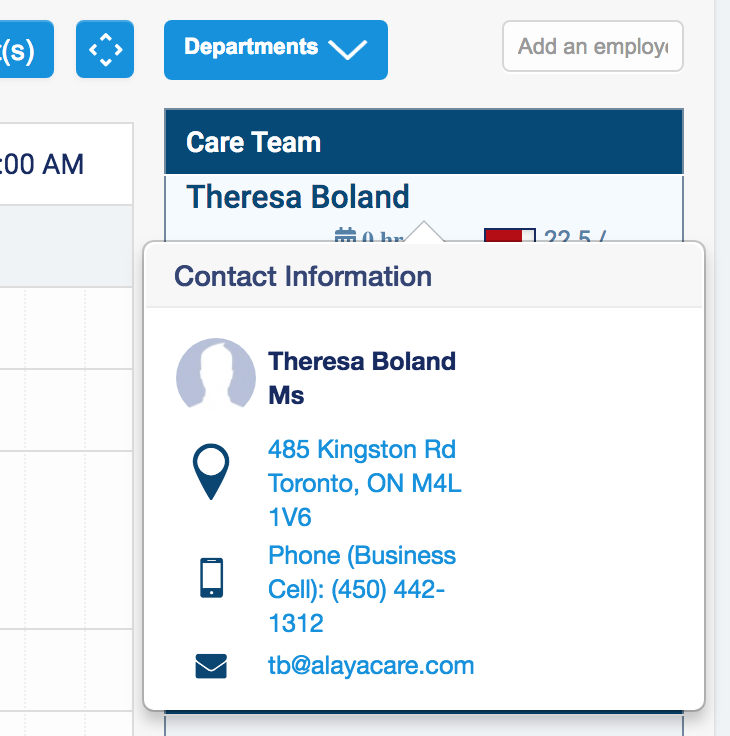Select the Care Team header

pos(423,142)
